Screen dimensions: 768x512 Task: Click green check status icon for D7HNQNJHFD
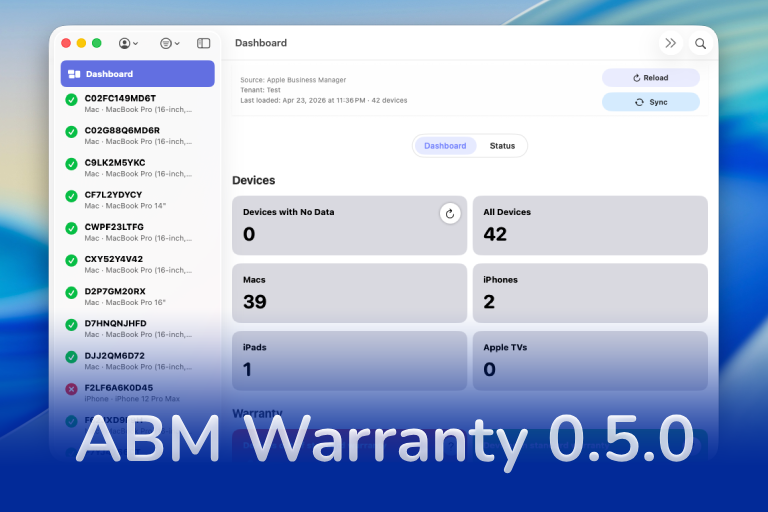(x=72, y=325)
